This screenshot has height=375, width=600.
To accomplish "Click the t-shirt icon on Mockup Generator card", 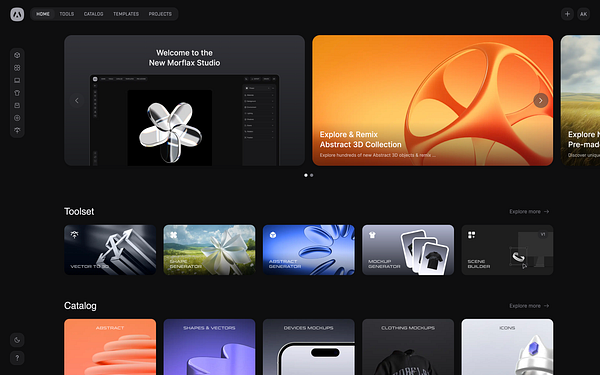I will (x=372, y=235).
